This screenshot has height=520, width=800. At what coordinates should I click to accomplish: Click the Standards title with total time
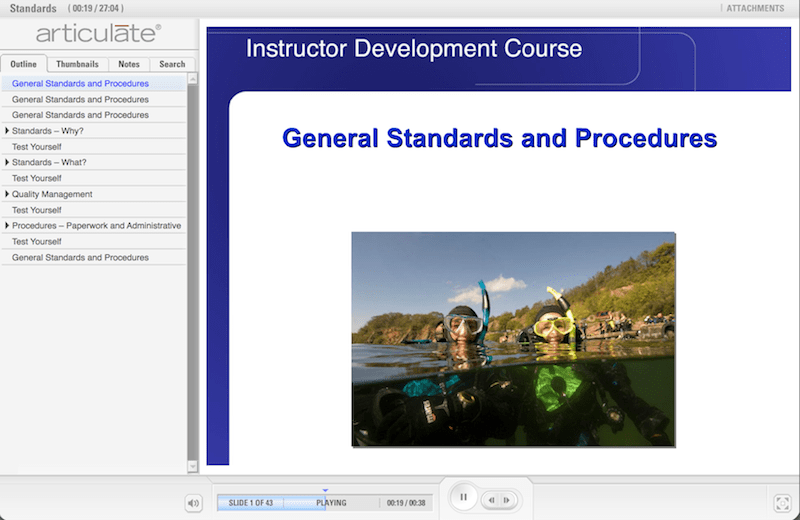[66, 8]
